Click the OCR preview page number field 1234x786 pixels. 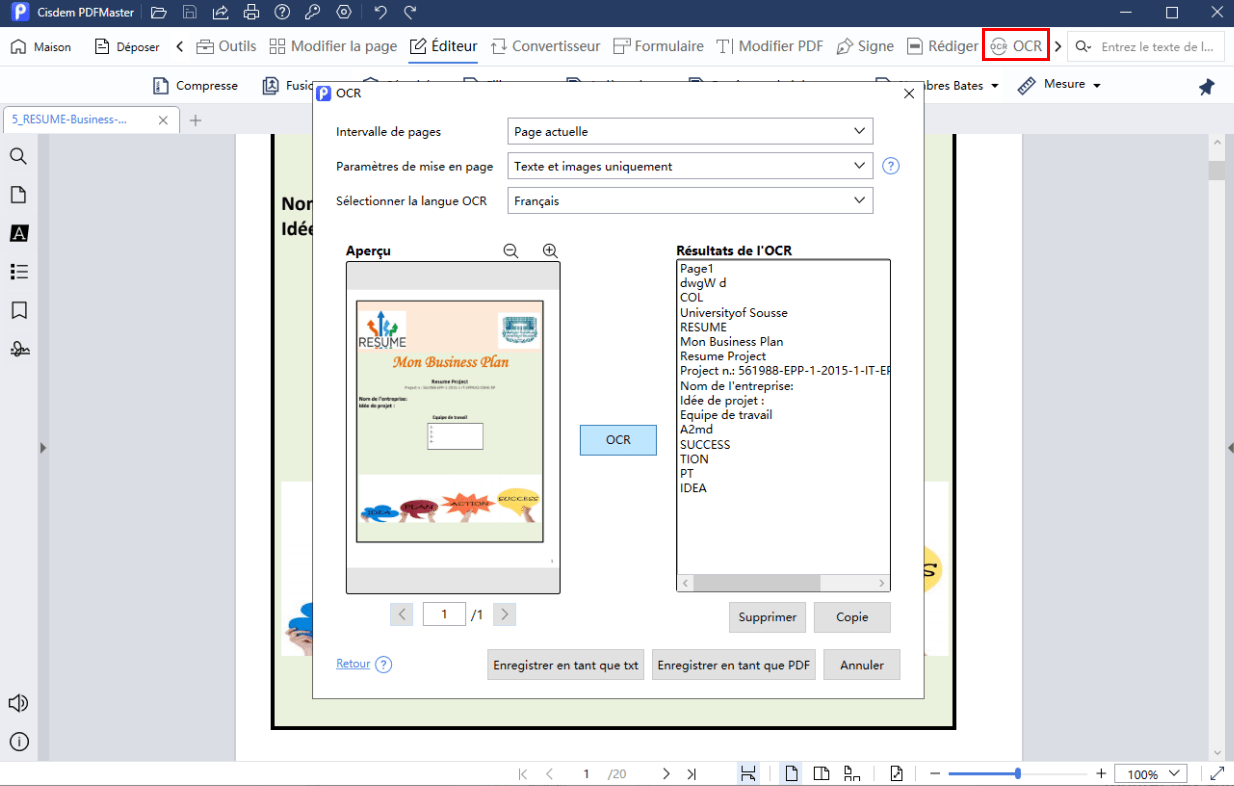(444, 615)
